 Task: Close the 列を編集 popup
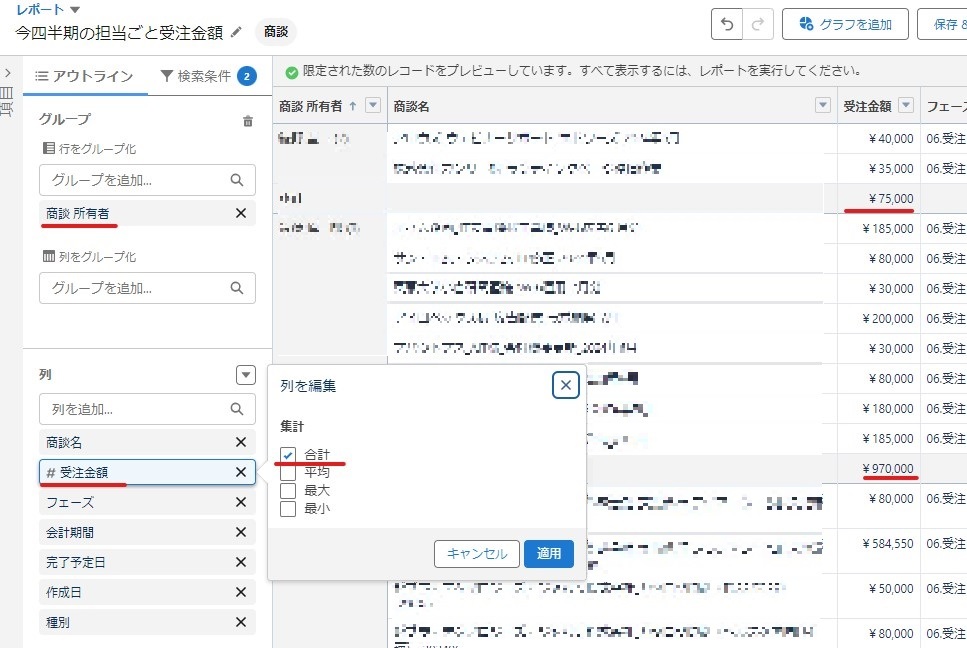pyautogui.click(x=566, y=385)
